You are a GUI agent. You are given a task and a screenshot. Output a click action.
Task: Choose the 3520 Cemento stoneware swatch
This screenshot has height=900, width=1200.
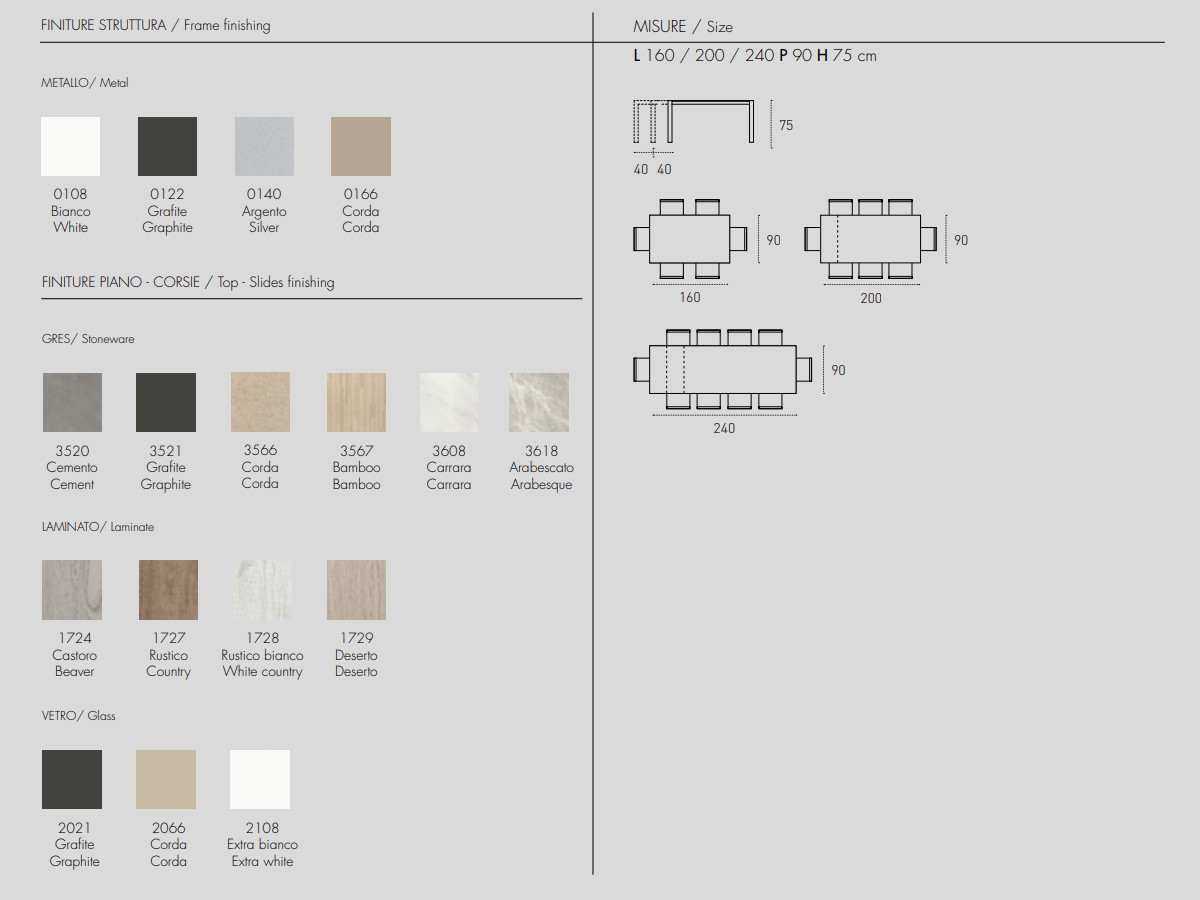click(72, 403)
